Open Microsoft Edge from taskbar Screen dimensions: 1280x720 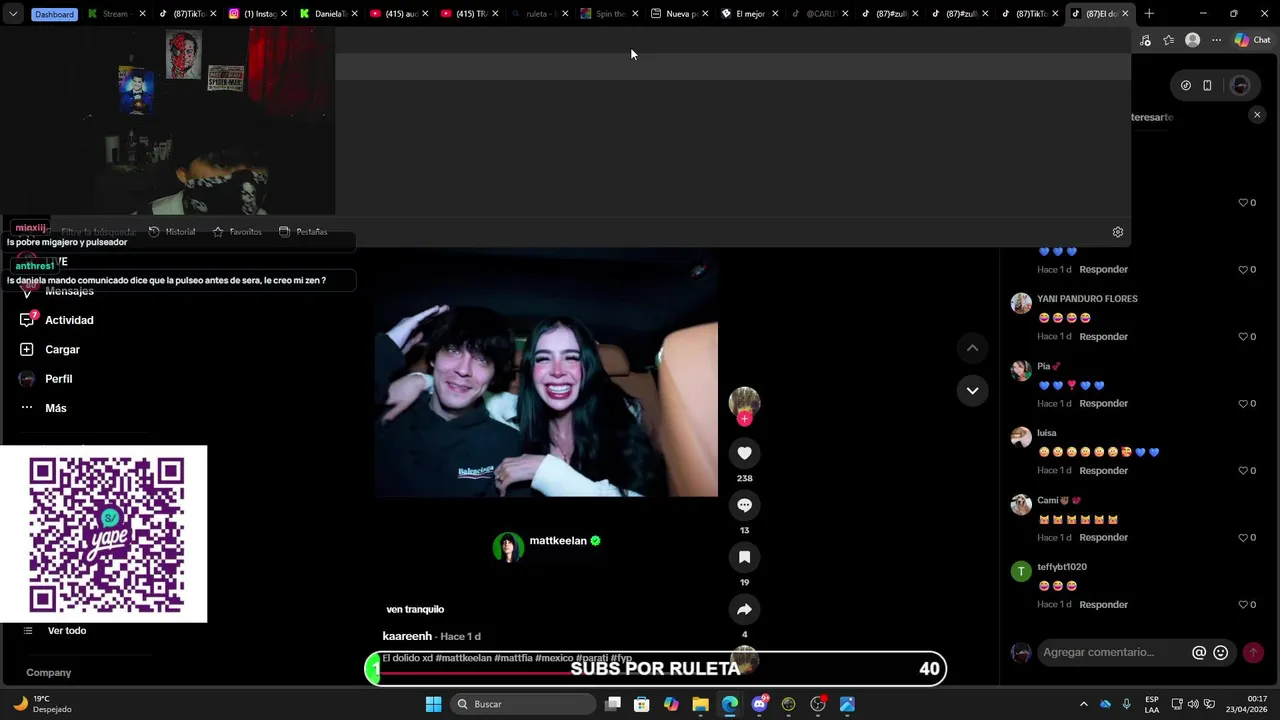(730, 704)
